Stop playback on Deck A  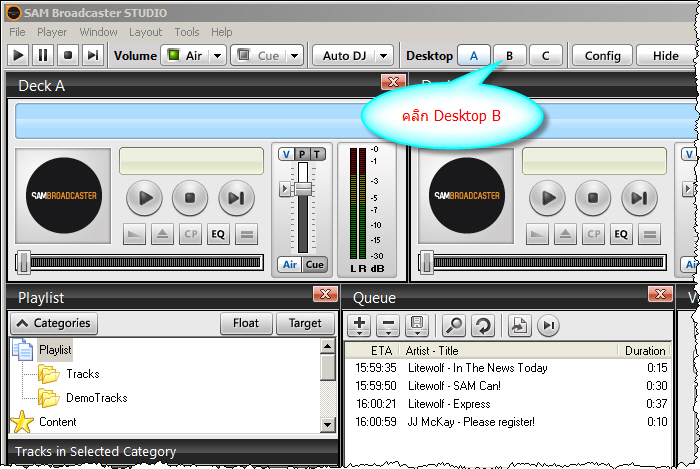pyautogui.click(x=190, y=198)
